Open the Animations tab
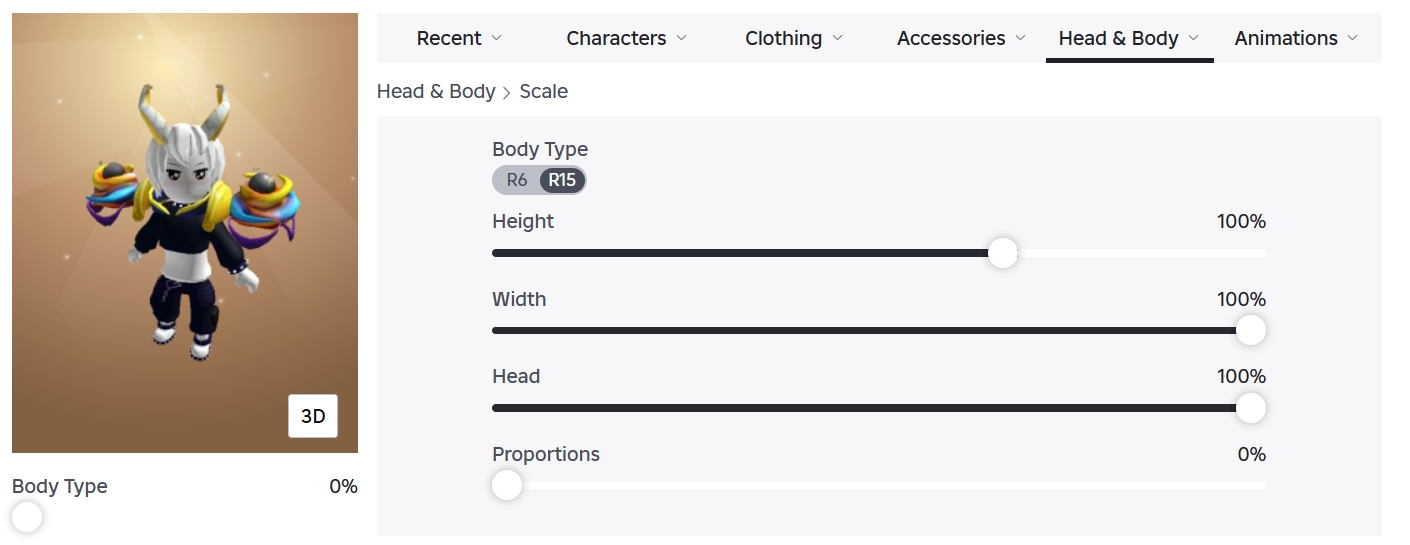Screen dimensions: 1410x545 pos(1296,38)
